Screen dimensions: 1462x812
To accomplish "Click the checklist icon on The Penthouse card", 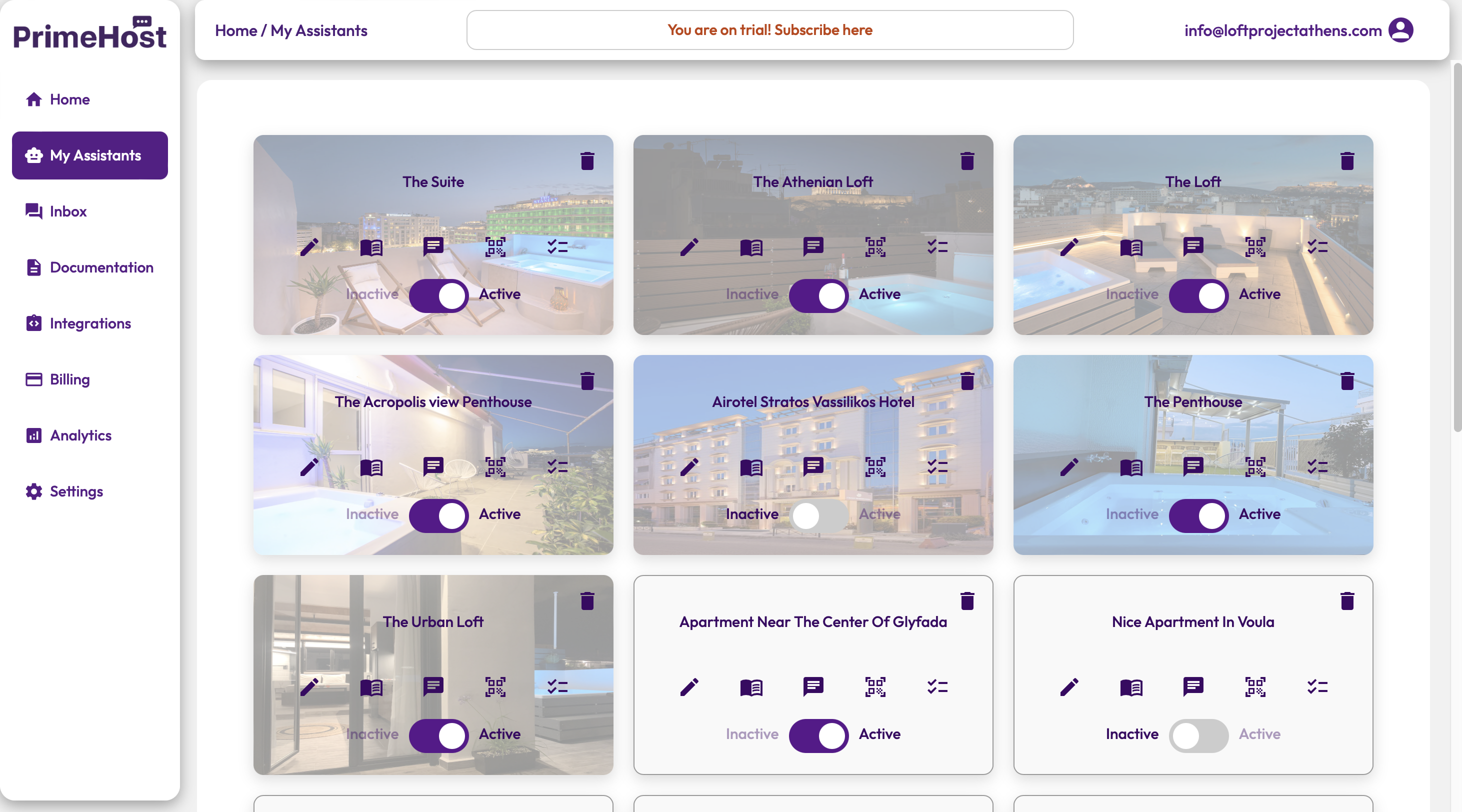I will tap(1317, 467).
